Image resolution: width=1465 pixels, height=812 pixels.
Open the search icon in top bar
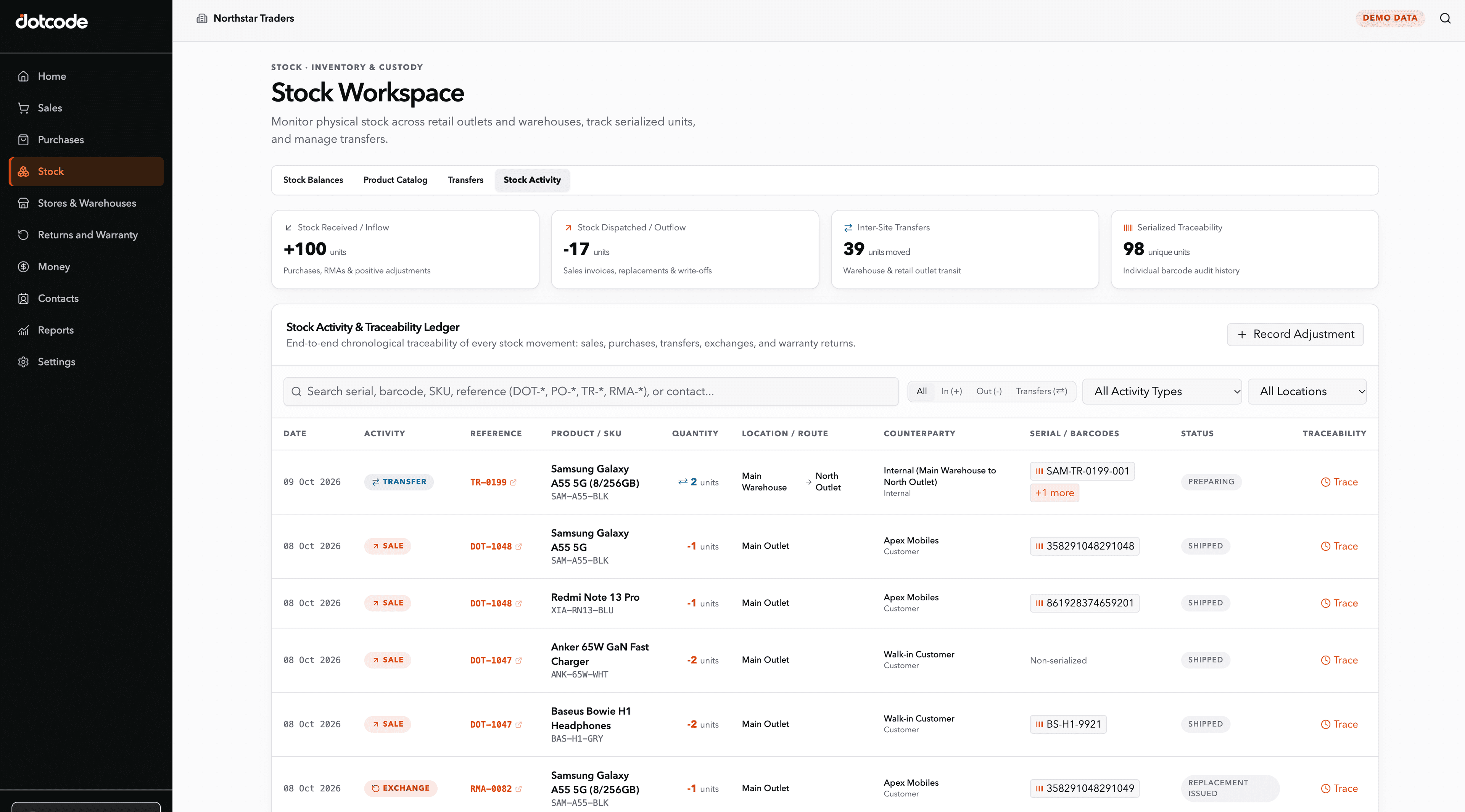(1445, 18)
